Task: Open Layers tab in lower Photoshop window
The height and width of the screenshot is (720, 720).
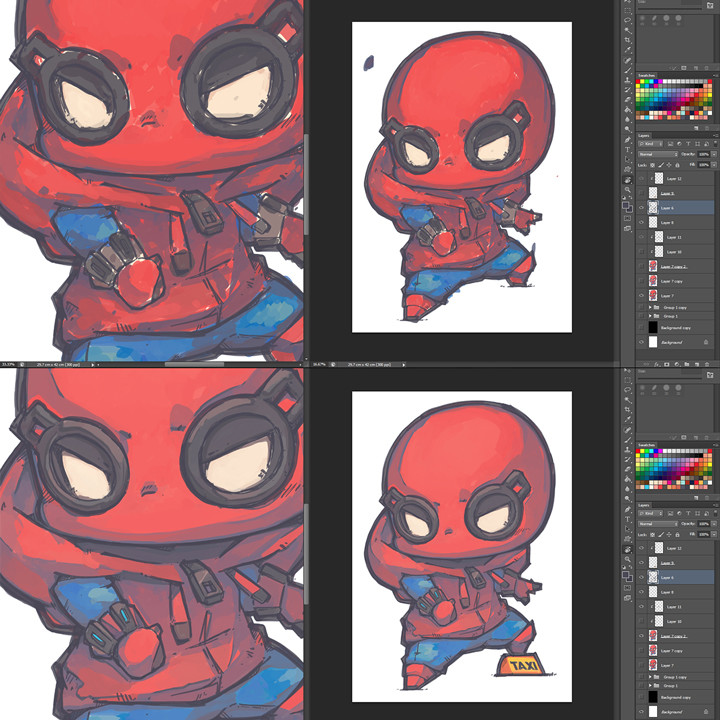Action: pyautogui.click(x=644, y=505)
